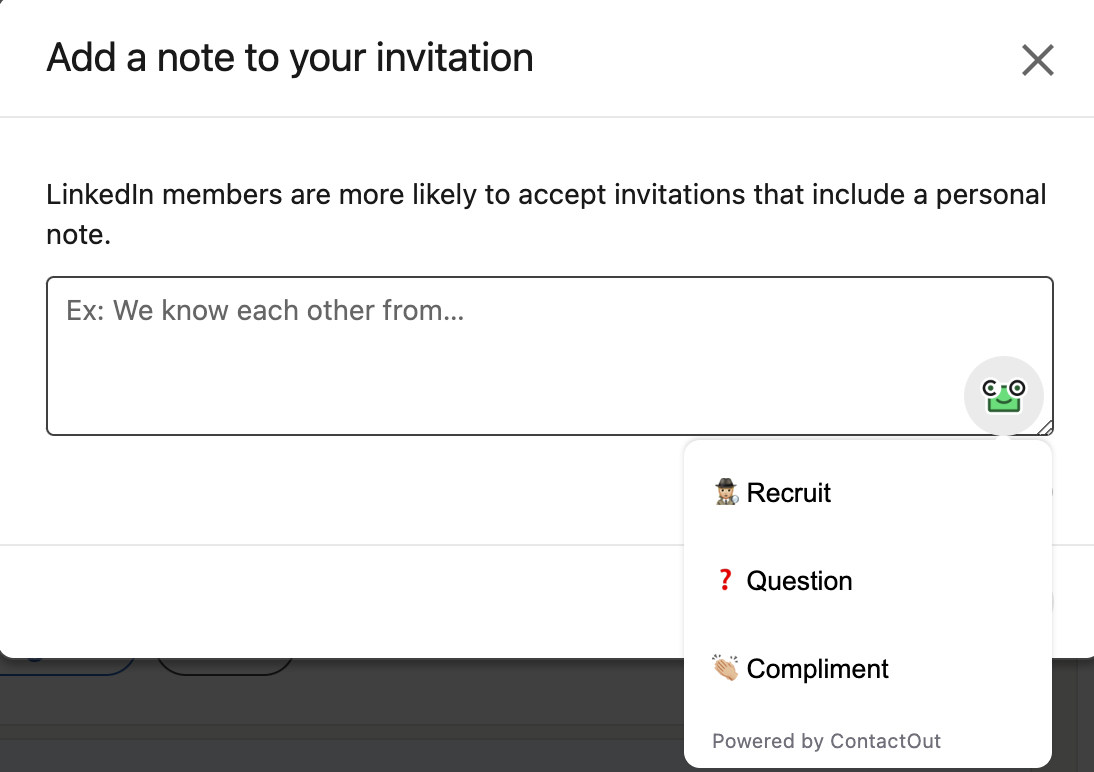The image size is (1094, 772).
Task: Click the red question mark icon
Action: 726,580
